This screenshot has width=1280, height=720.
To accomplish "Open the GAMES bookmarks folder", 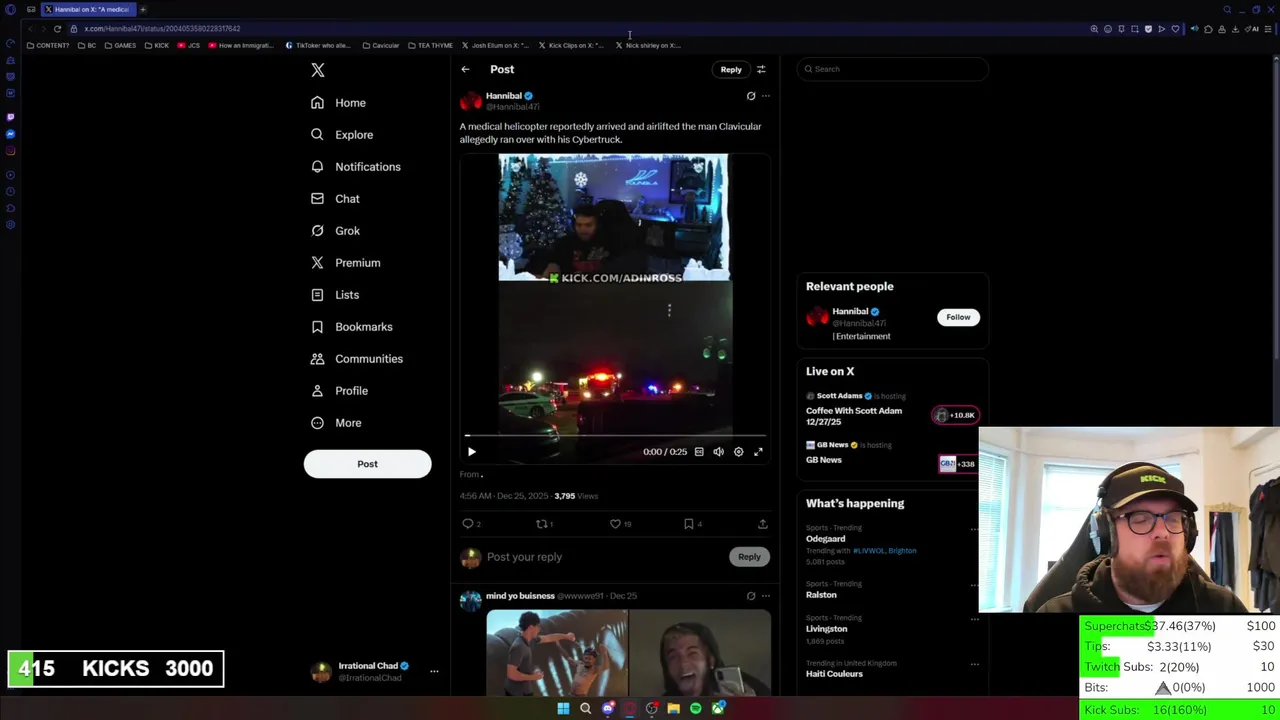I will point(120,45).
